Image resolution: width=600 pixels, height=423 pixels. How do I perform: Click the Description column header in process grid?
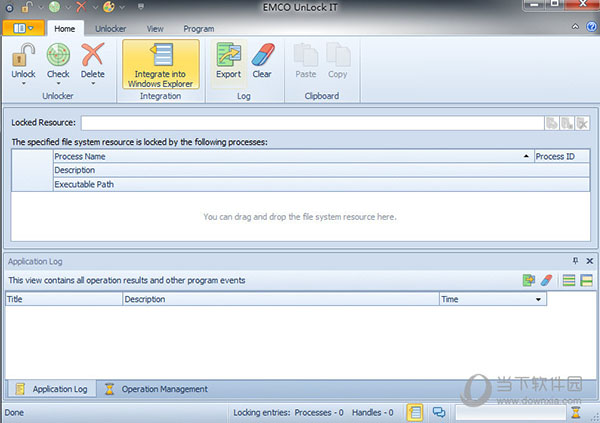point(321,170)
